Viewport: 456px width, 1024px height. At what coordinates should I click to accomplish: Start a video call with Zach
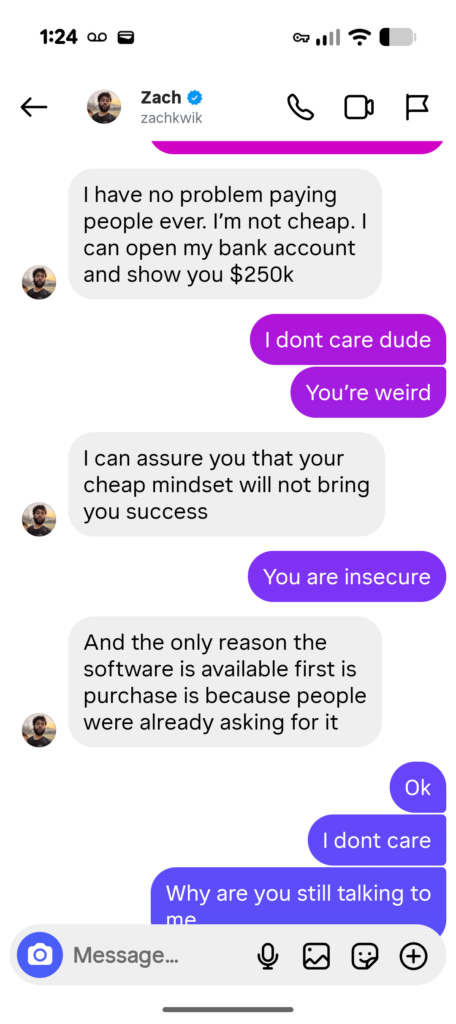[x=359, y=107]
